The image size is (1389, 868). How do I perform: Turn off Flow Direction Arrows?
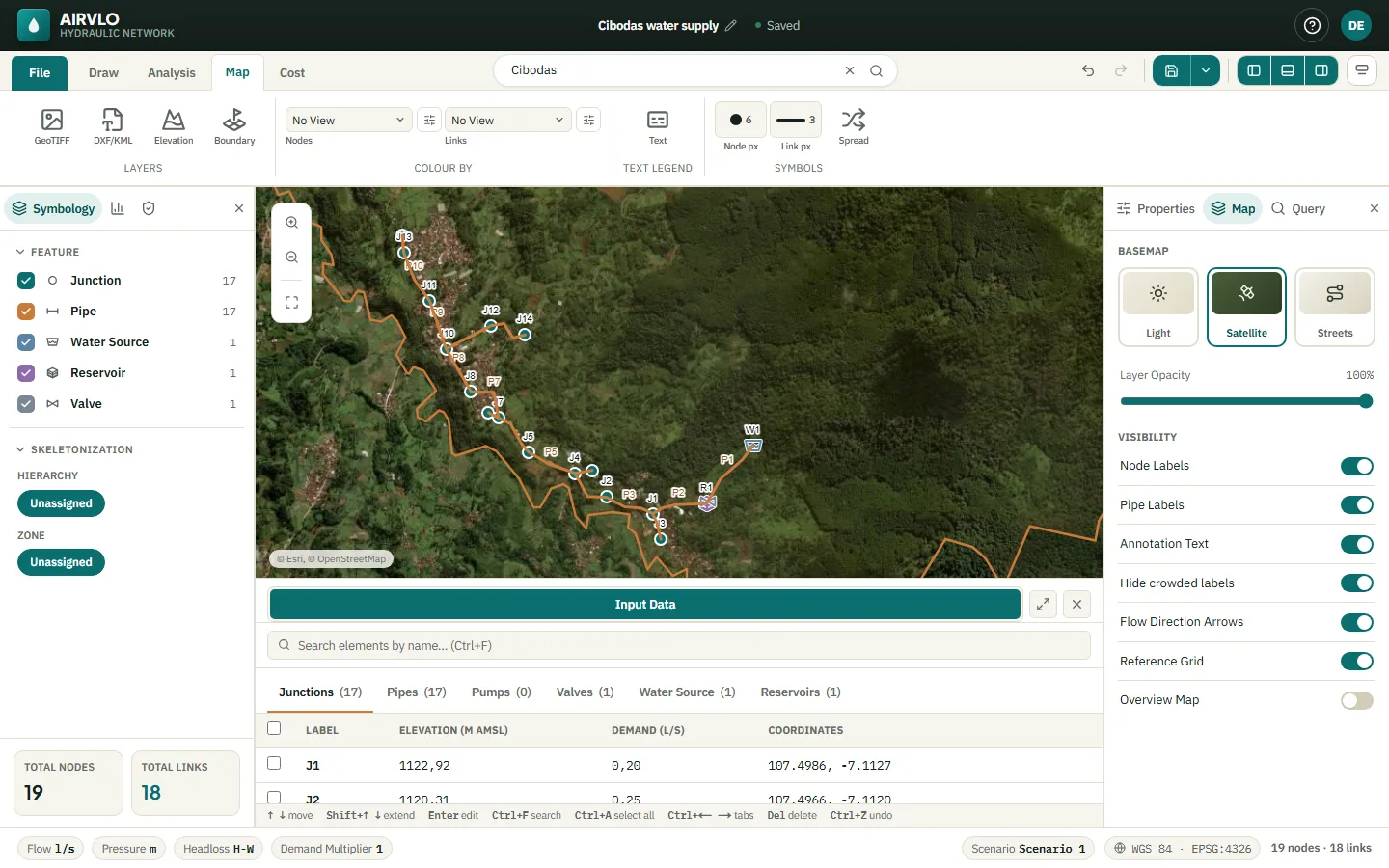coord(1357,622)
